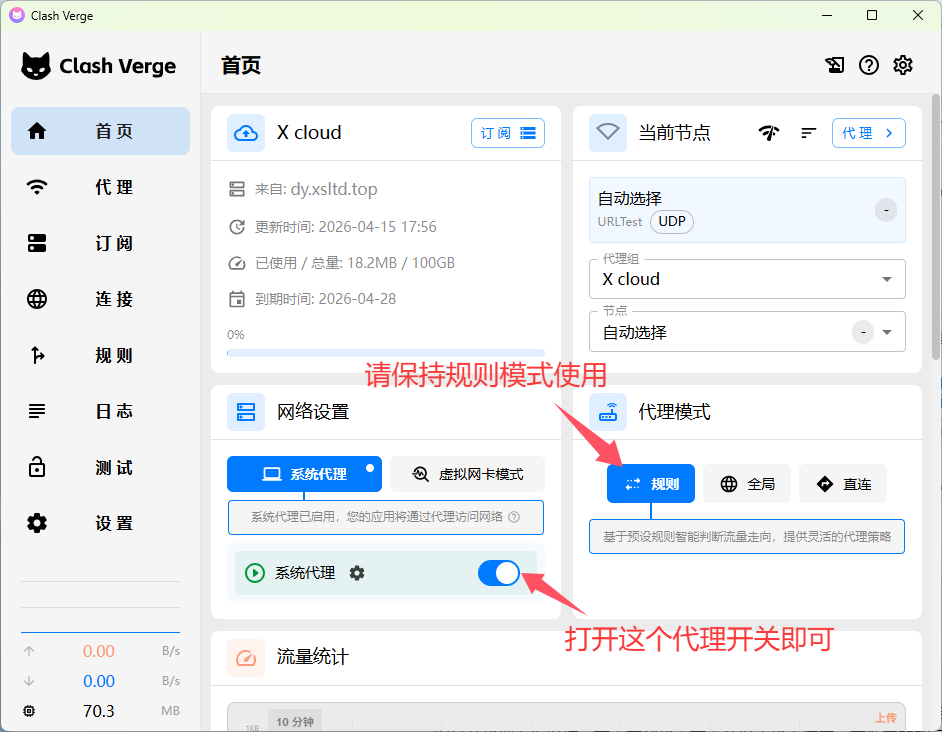942x732 pixels.
Task: Select 规则 proxy mode
Action: [x=651, y=484]
